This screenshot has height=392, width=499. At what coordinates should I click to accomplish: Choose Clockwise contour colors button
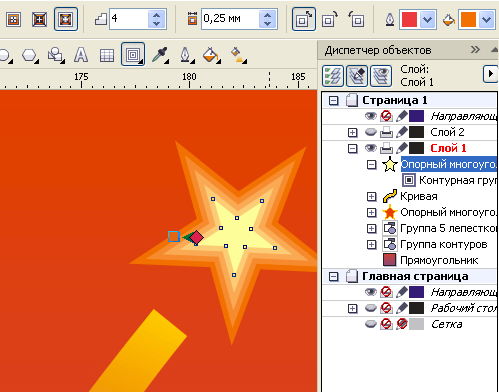click(329, 19)
